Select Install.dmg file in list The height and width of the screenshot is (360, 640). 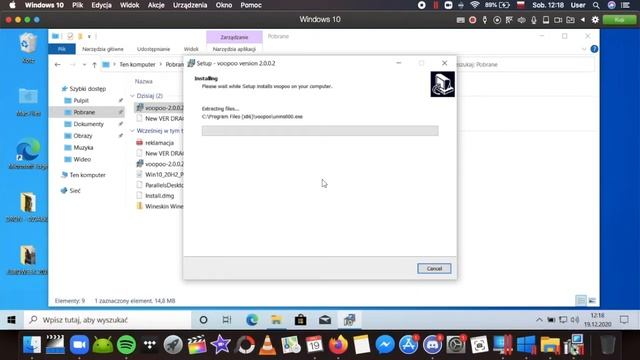(x=159, y=196)
